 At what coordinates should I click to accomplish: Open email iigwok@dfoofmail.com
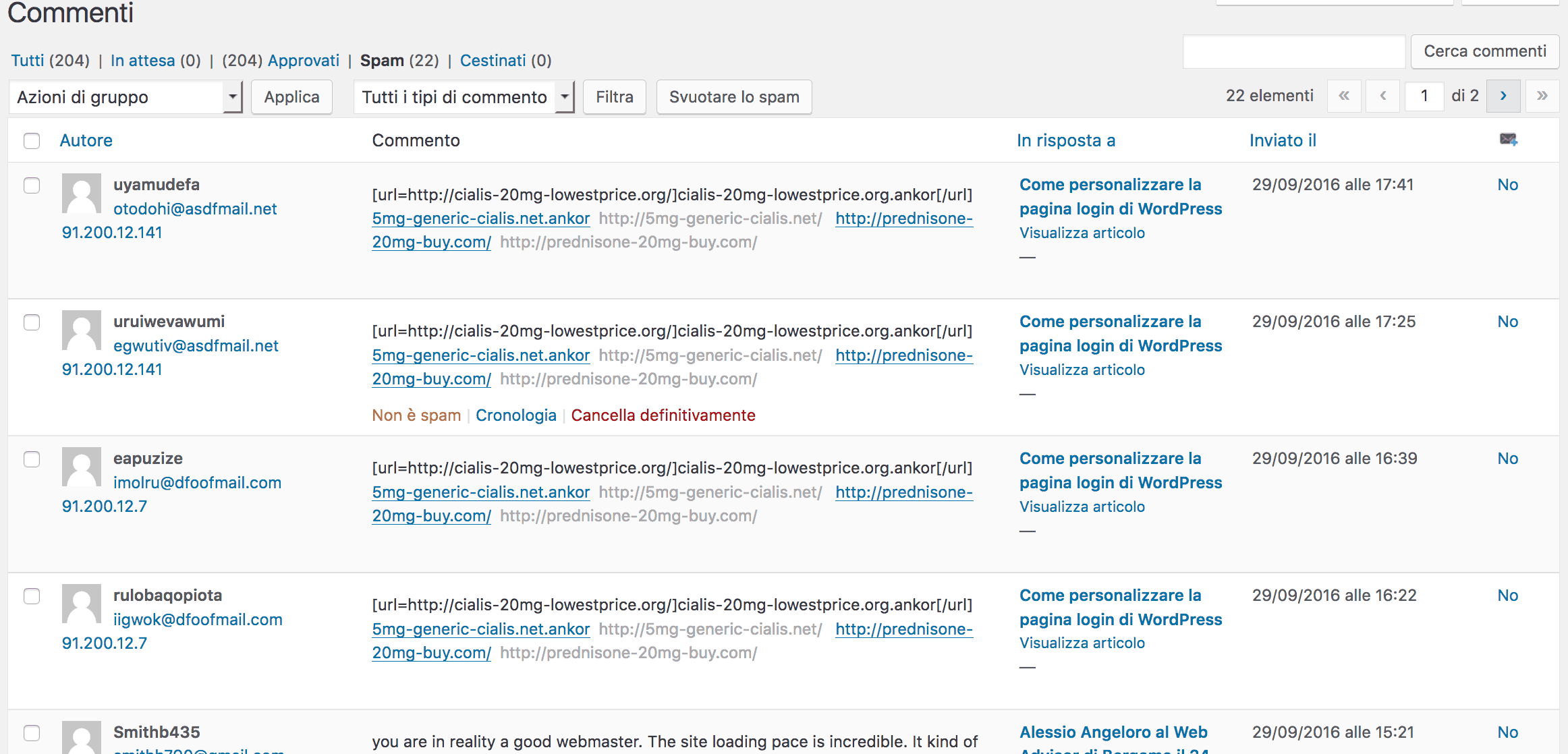point(198,620)
